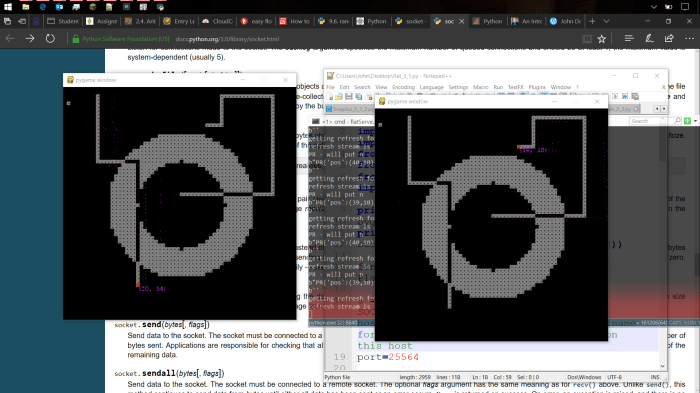The width and height of the screenshot is (700, 393).
Task: Add this page to favorites star
Action: click(602, 39)
